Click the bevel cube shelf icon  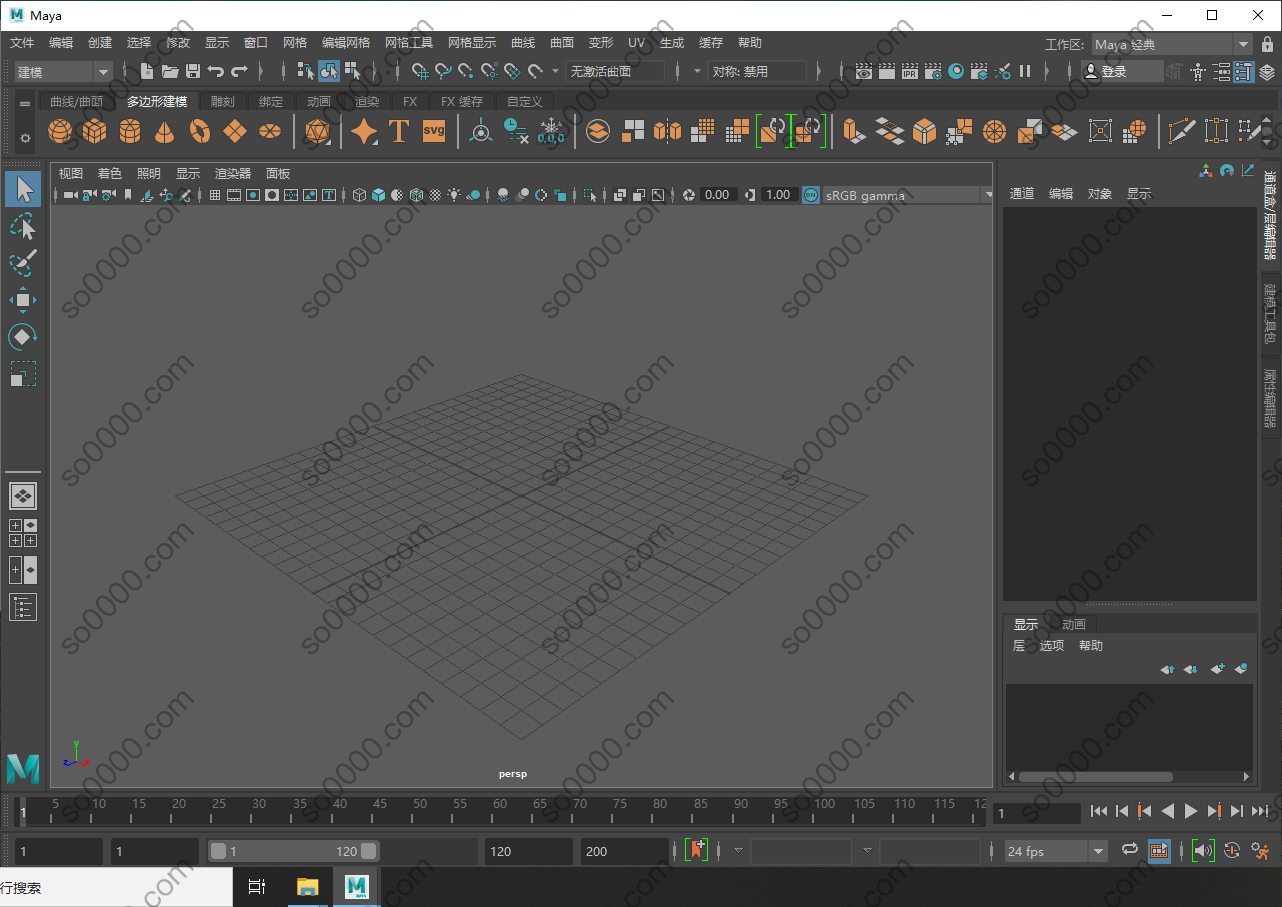tap(925, 131)
